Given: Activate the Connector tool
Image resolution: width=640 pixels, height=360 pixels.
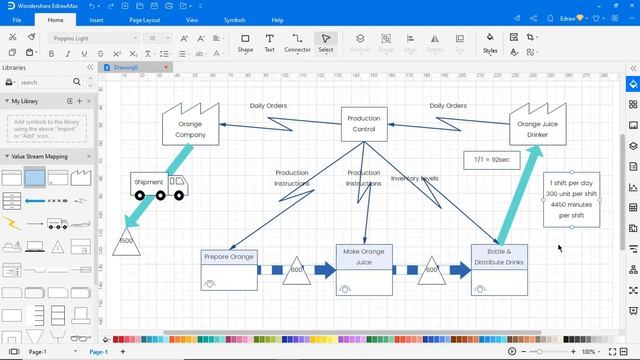Looking at the screenshot, I should tap(297, 43).
